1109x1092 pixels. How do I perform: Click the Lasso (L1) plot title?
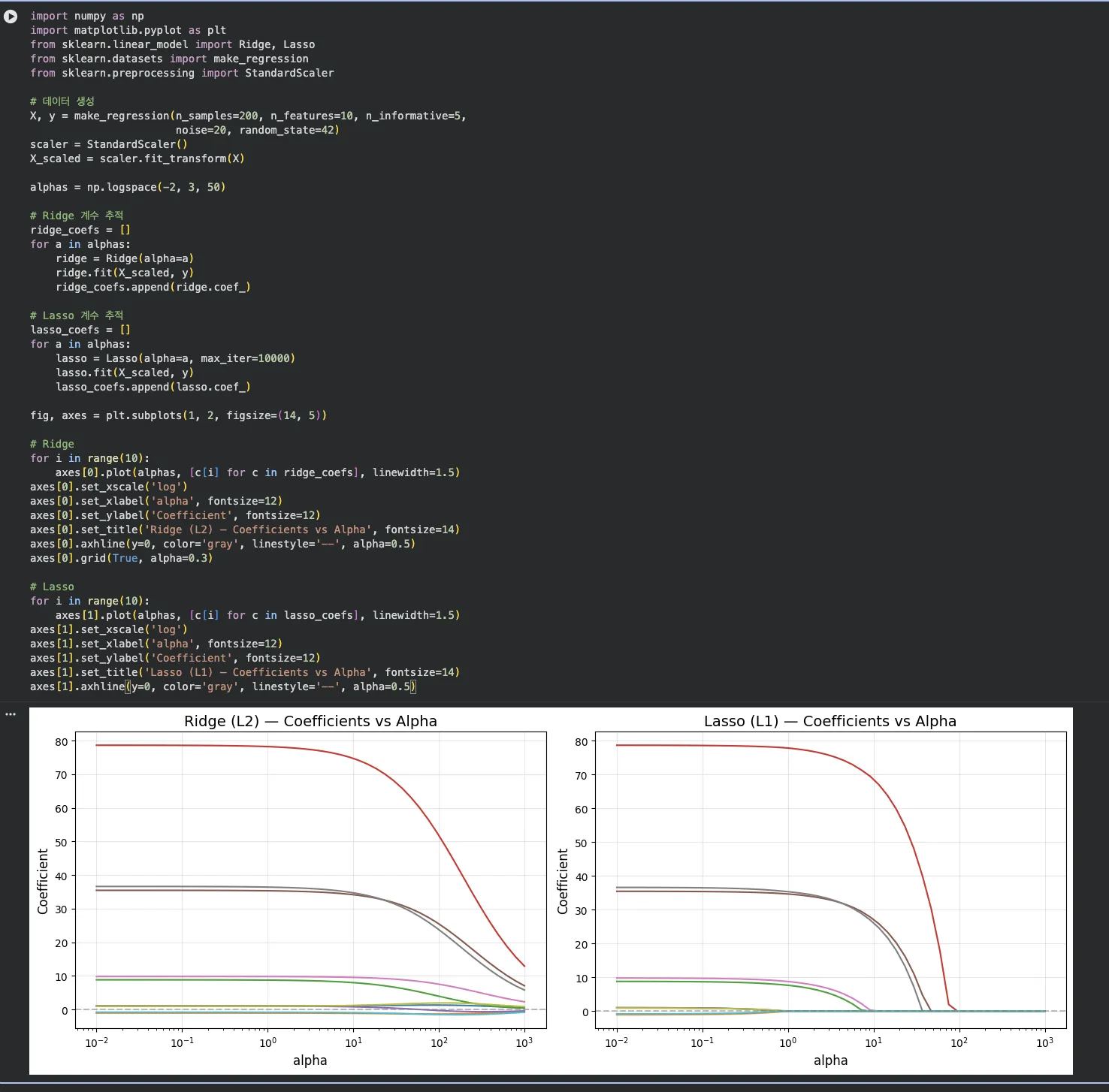830,721
